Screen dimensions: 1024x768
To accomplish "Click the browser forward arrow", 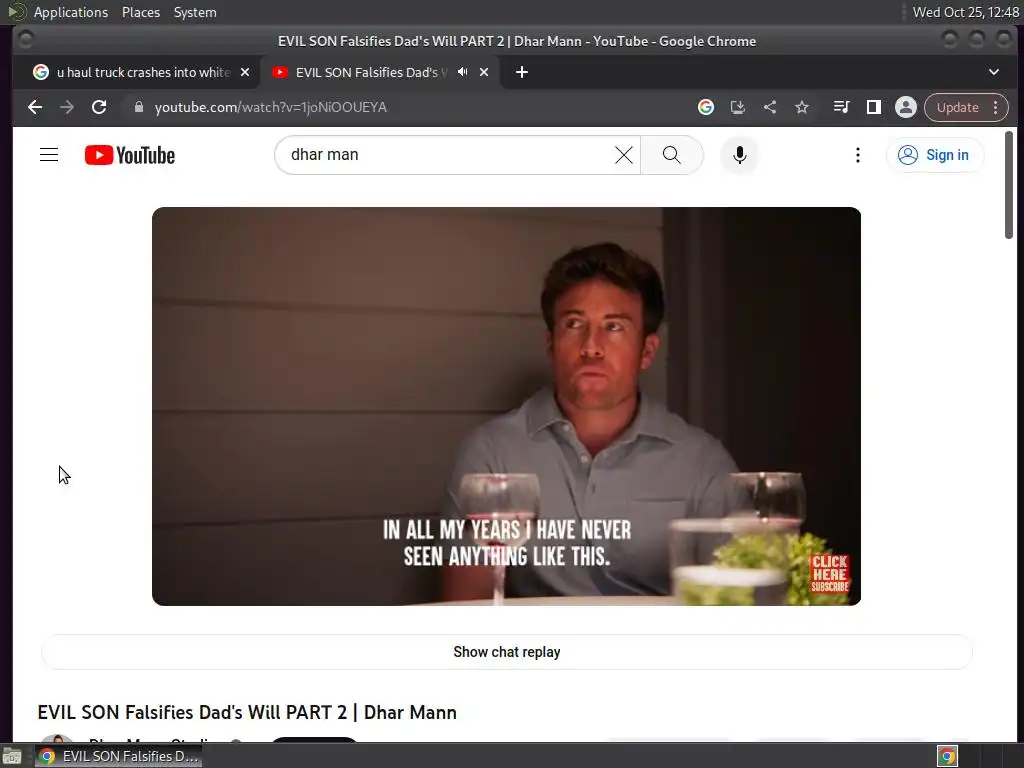I will [x=67, y=107].
